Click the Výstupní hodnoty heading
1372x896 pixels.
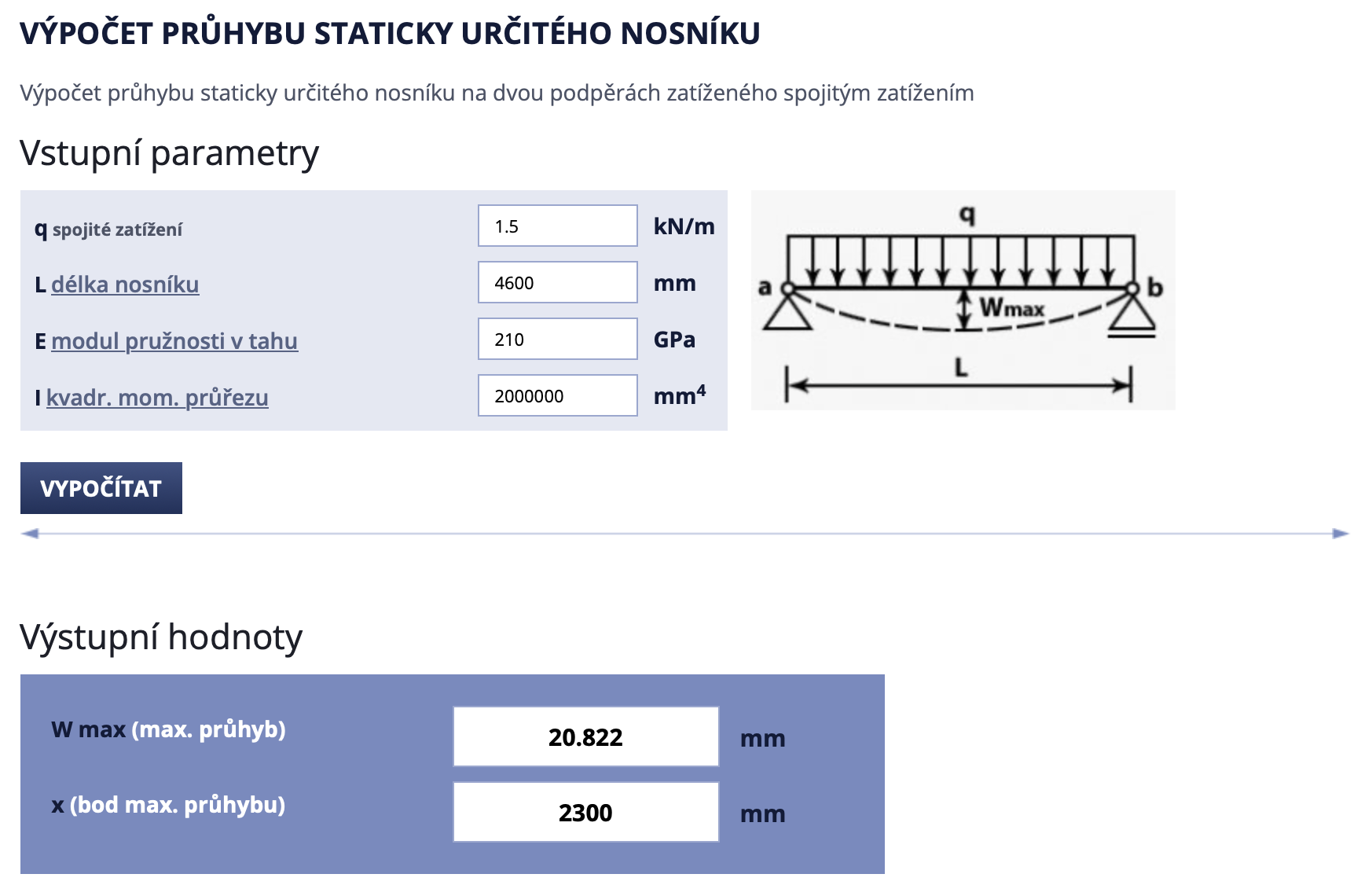[161, 637]
